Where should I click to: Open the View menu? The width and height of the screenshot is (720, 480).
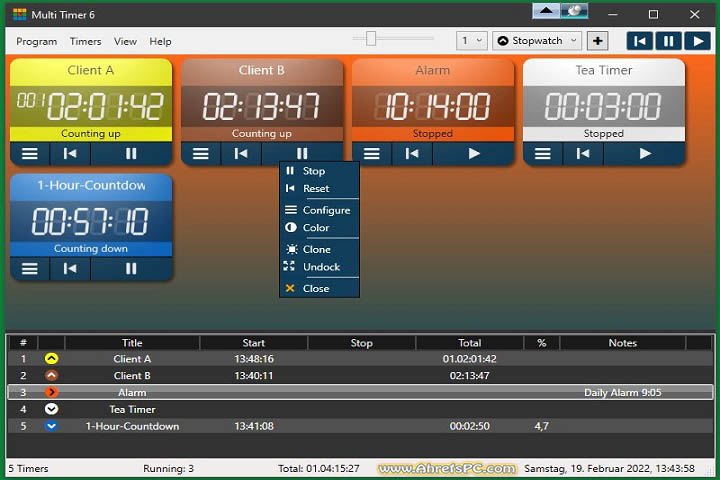point(125,41)
